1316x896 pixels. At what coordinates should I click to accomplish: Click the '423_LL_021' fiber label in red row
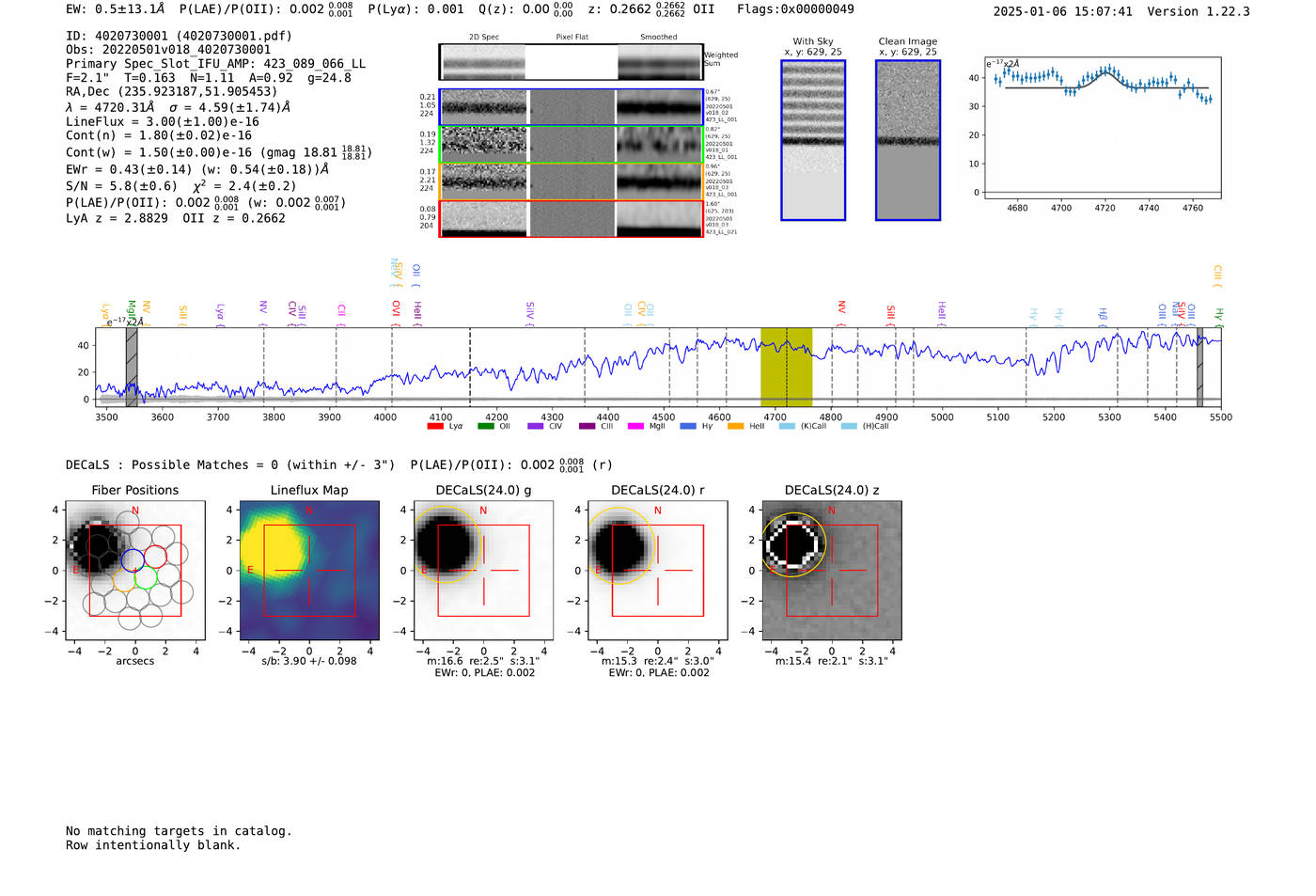point(721,232)
